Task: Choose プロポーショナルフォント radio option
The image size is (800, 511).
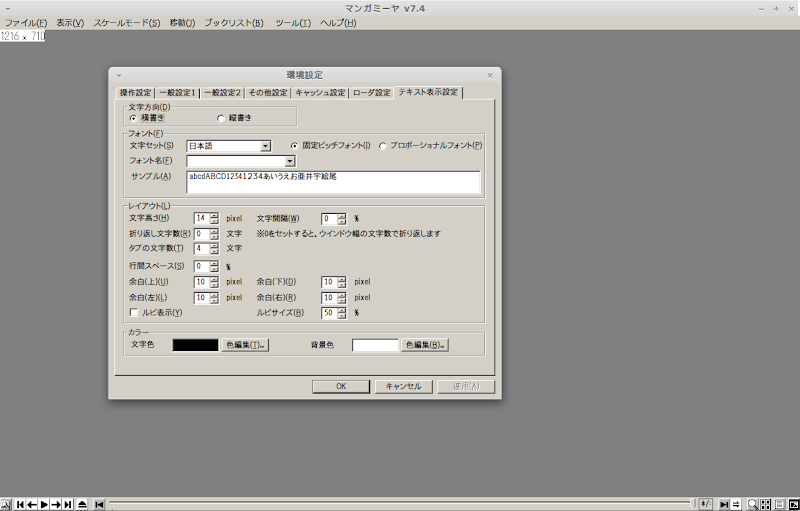Action: (x=383, y=146)
